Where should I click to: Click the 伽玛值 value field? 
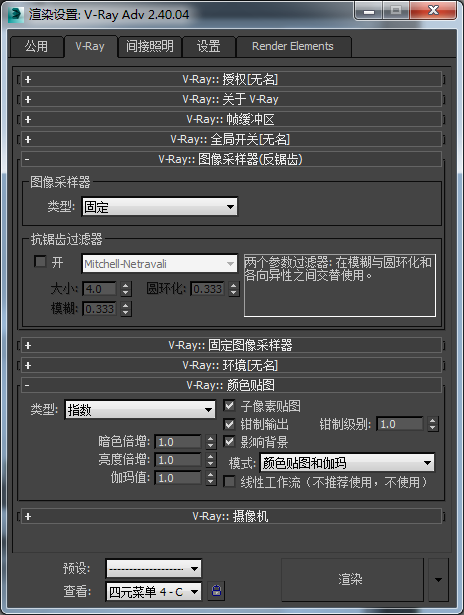(178, 478)
